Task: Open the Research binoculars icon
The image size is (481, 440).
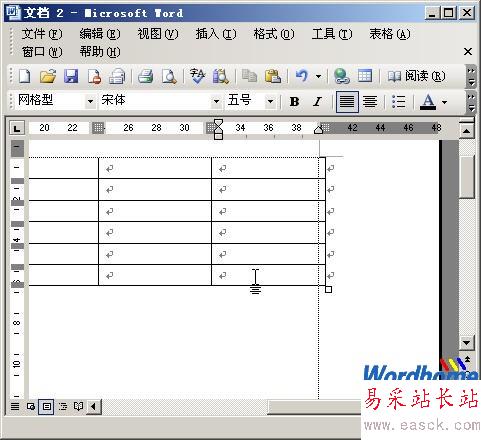Action: [221, 76]
